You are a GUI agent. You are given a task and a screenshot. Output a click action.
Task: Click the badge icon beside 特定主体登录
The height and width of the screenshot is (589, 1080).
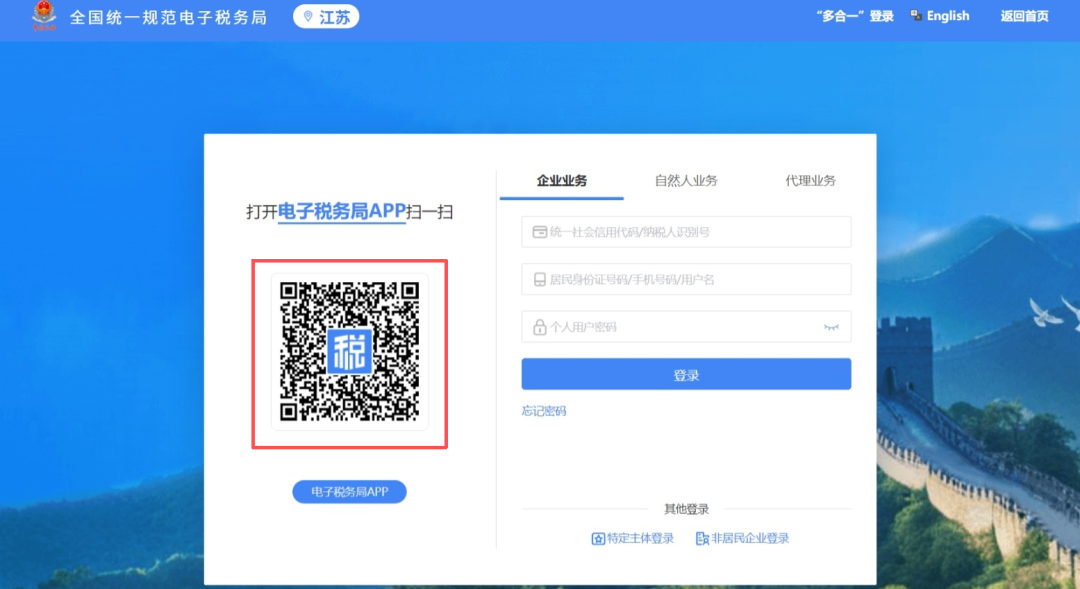pos(598,539)
